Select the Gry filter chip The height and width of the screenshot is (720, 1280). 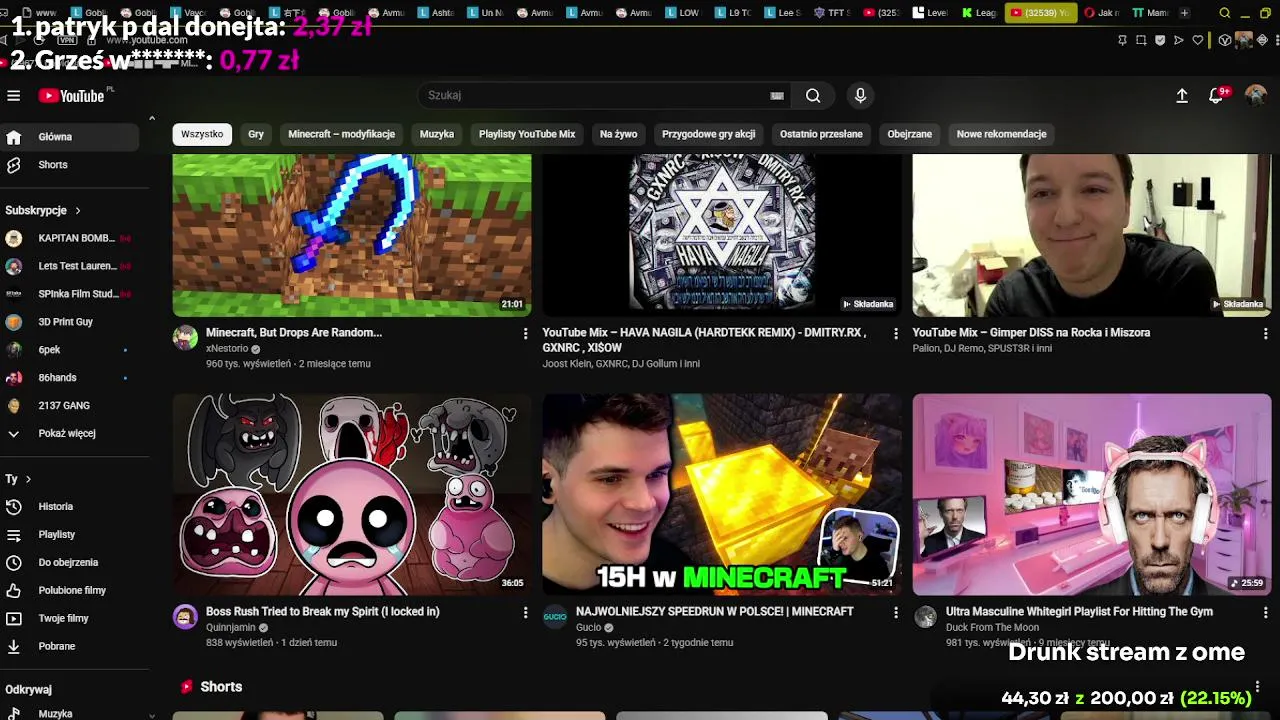[x=256, y=134]
